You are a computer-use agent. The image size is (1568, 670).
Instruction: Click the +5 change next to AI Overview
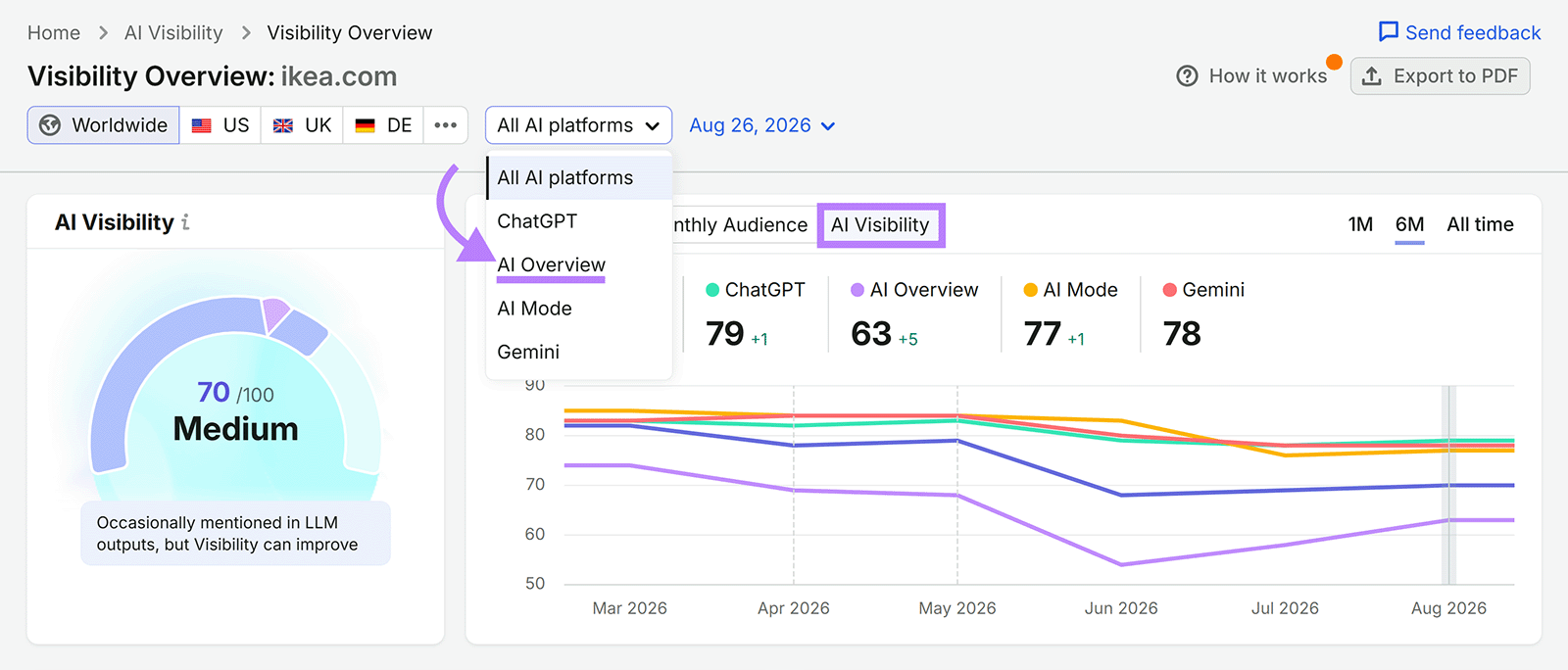[x=907, y=339]
